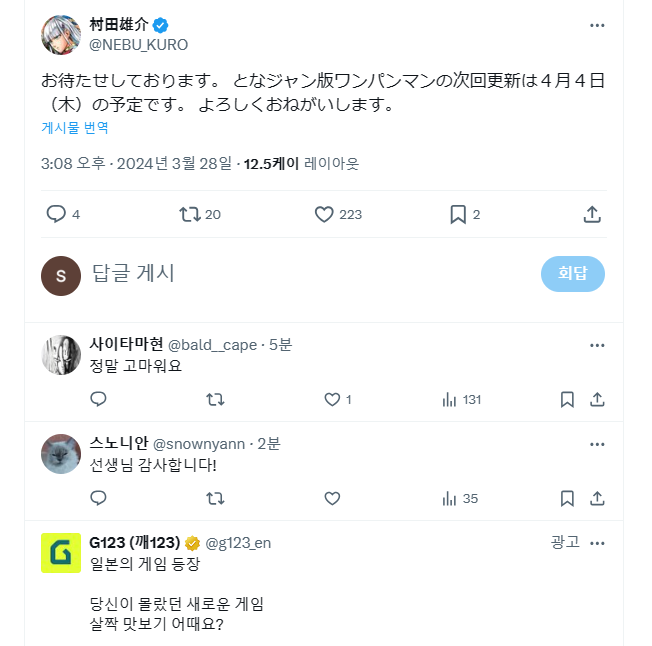This screenshot has width=652, height=646.
Task: Open the @NEBU_KURO handle link
Action: click(139, 45)
